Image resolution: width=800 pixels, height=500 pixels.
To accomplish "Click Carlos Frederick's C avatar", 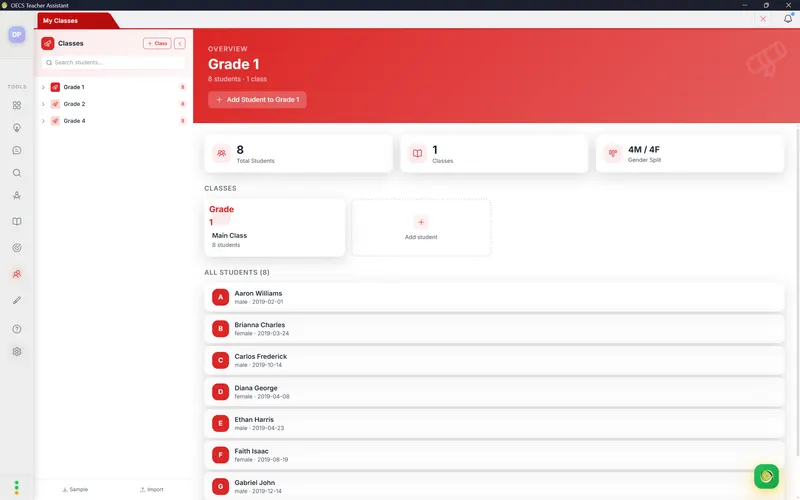I will coord(220,360).
